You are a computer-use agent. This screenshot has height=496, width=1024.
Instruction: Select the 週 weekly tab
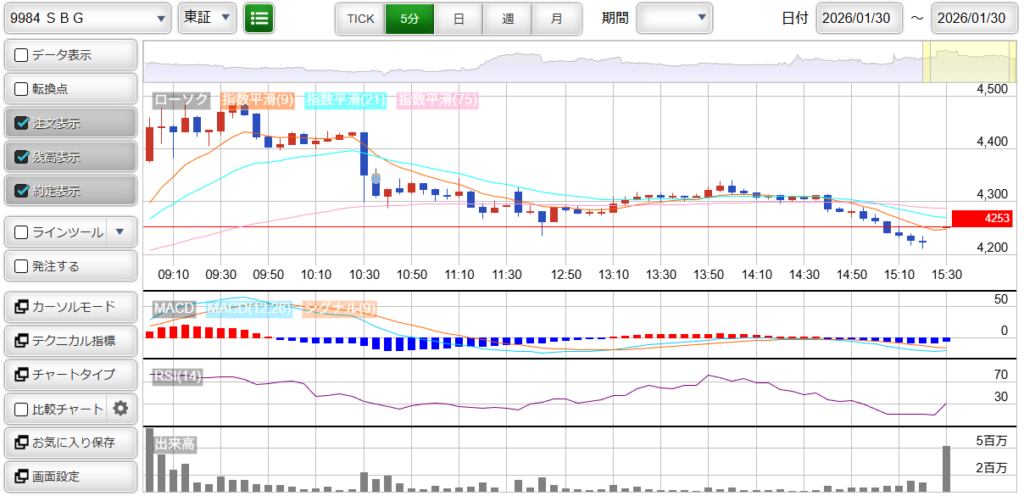pos(508,19)
